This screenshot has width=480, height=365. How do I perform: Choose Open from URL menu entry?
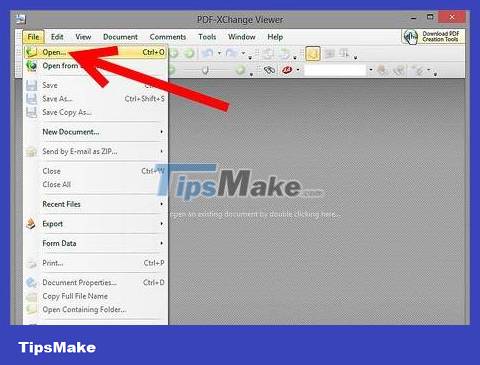tap(95, 66)
